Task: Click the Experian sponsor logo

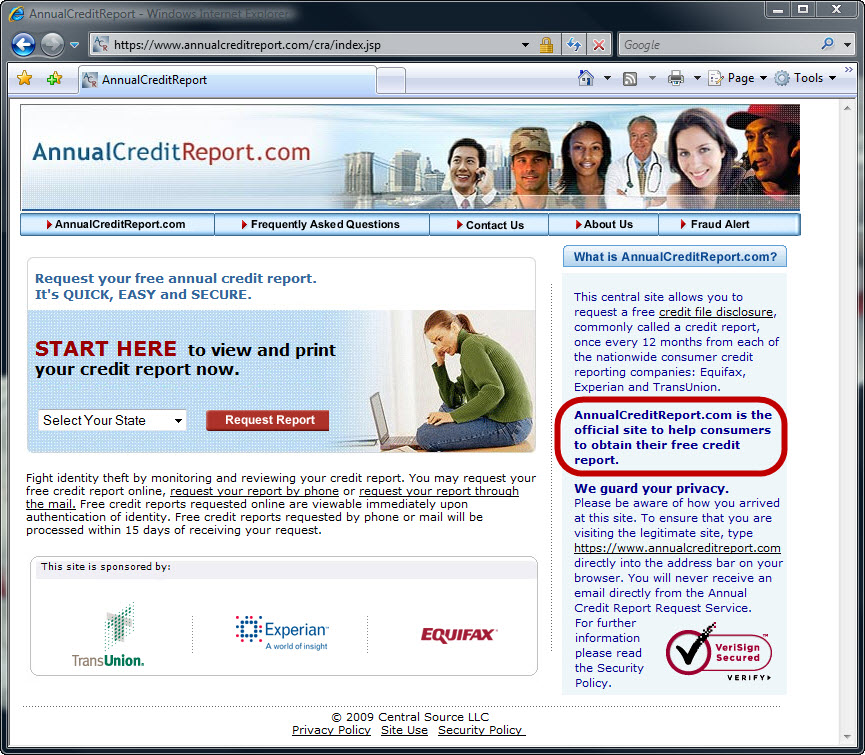Action: click(282, 633)
